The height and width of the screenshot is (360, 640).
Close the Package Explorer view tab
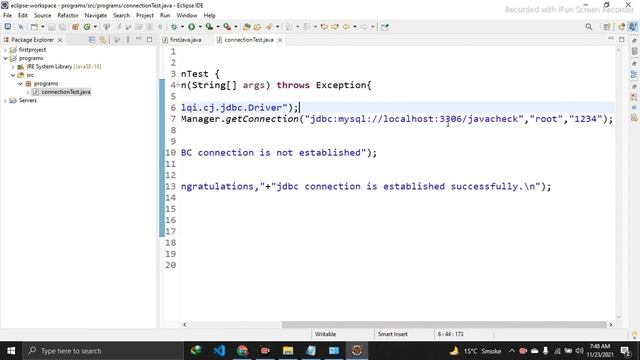(x=60, y=40)
